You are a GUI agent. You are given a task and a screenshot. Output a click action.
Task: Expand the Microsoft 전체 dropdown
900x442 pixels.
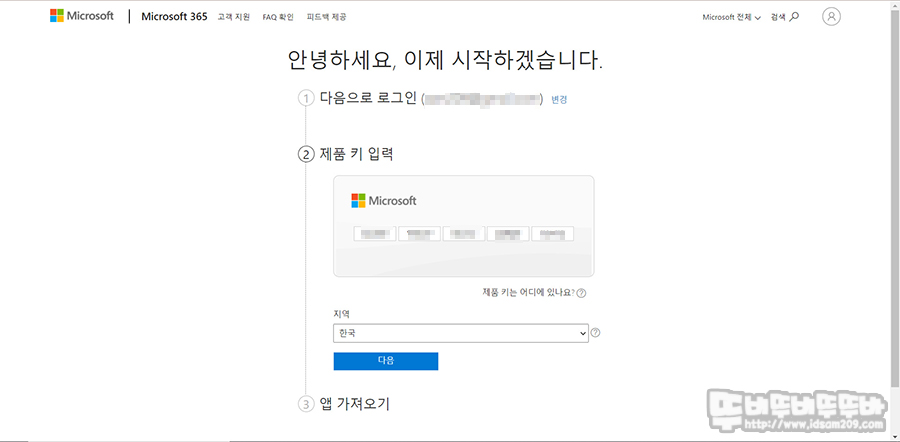[731, 17]
